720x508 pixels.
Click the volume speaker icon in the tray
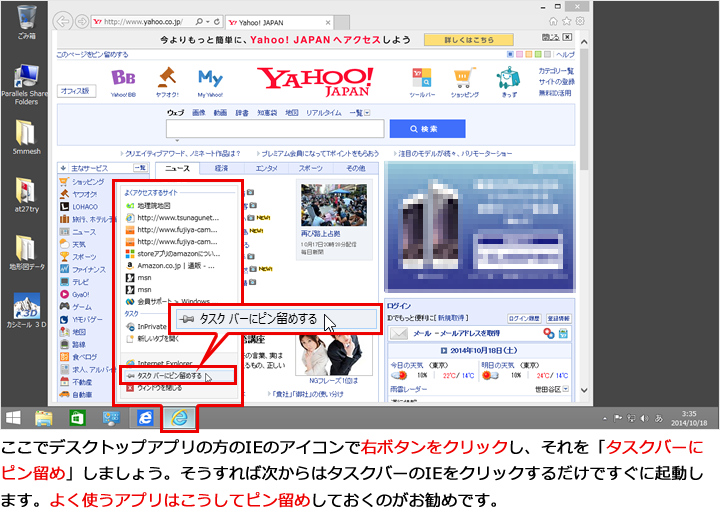coord(644,418)
